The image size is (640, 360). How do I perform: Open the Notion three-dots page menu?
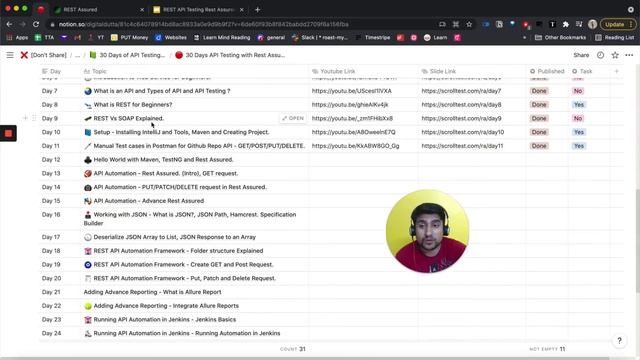pyautogui.click(x=629, y=55)
